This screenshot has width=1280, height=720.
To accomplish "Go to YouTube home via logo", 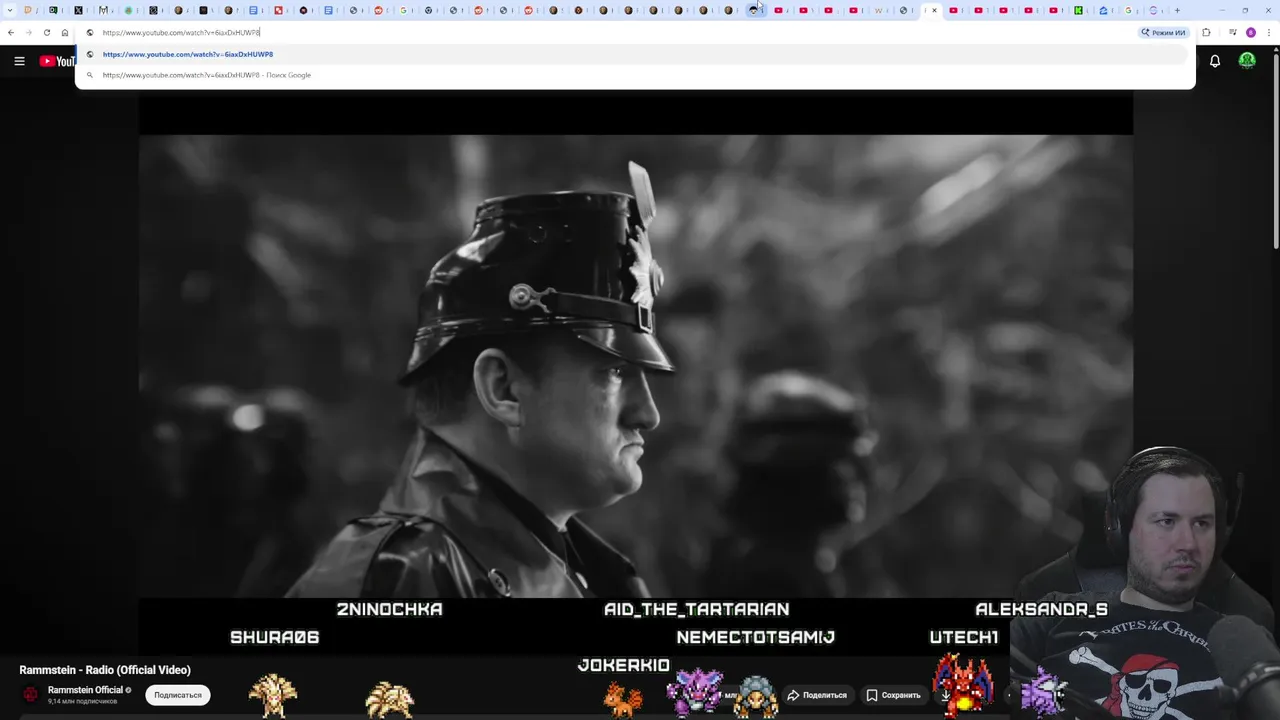I will point(57,61).
